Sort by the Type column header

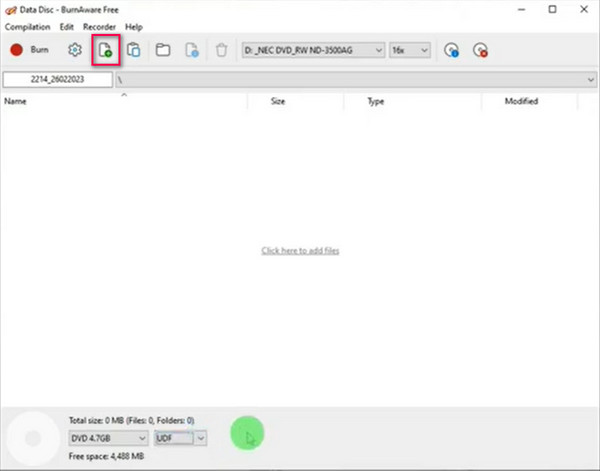pos(412,101)
